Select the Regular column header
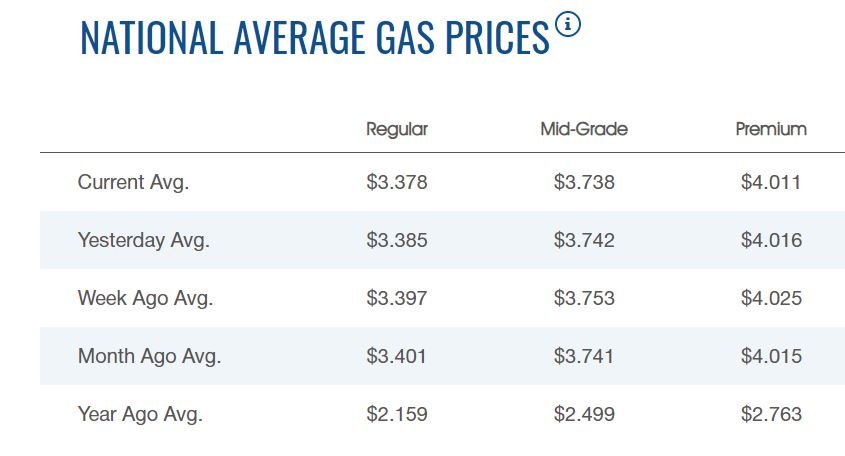 (397, 129)
